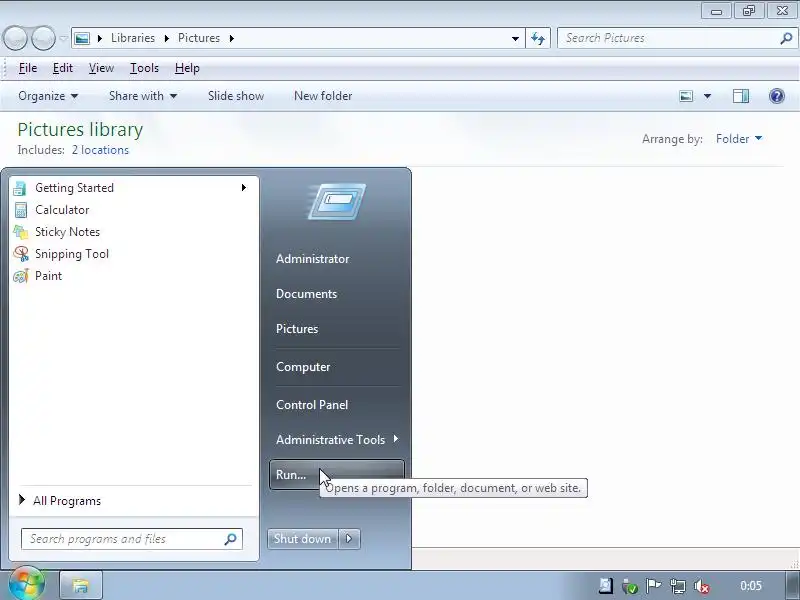Open the network tray icon

(x=678, y=586)
